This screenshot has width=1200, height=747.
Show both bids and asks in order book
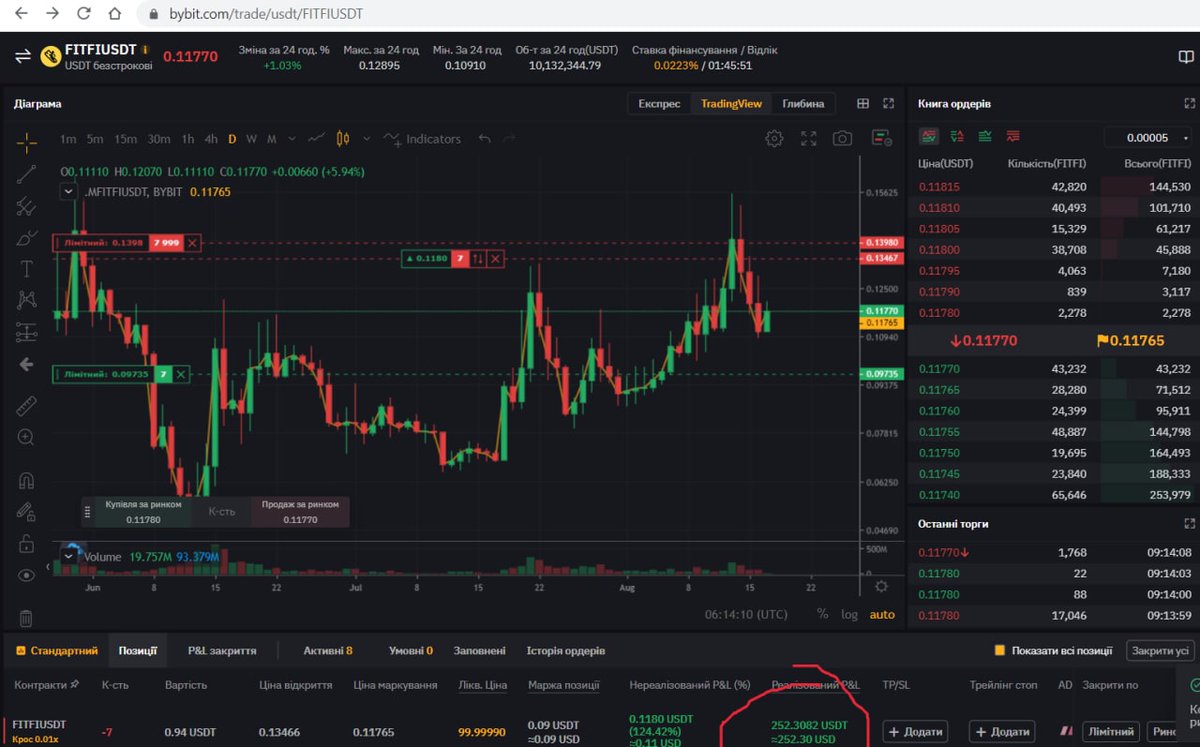click(x=929, y=136)
